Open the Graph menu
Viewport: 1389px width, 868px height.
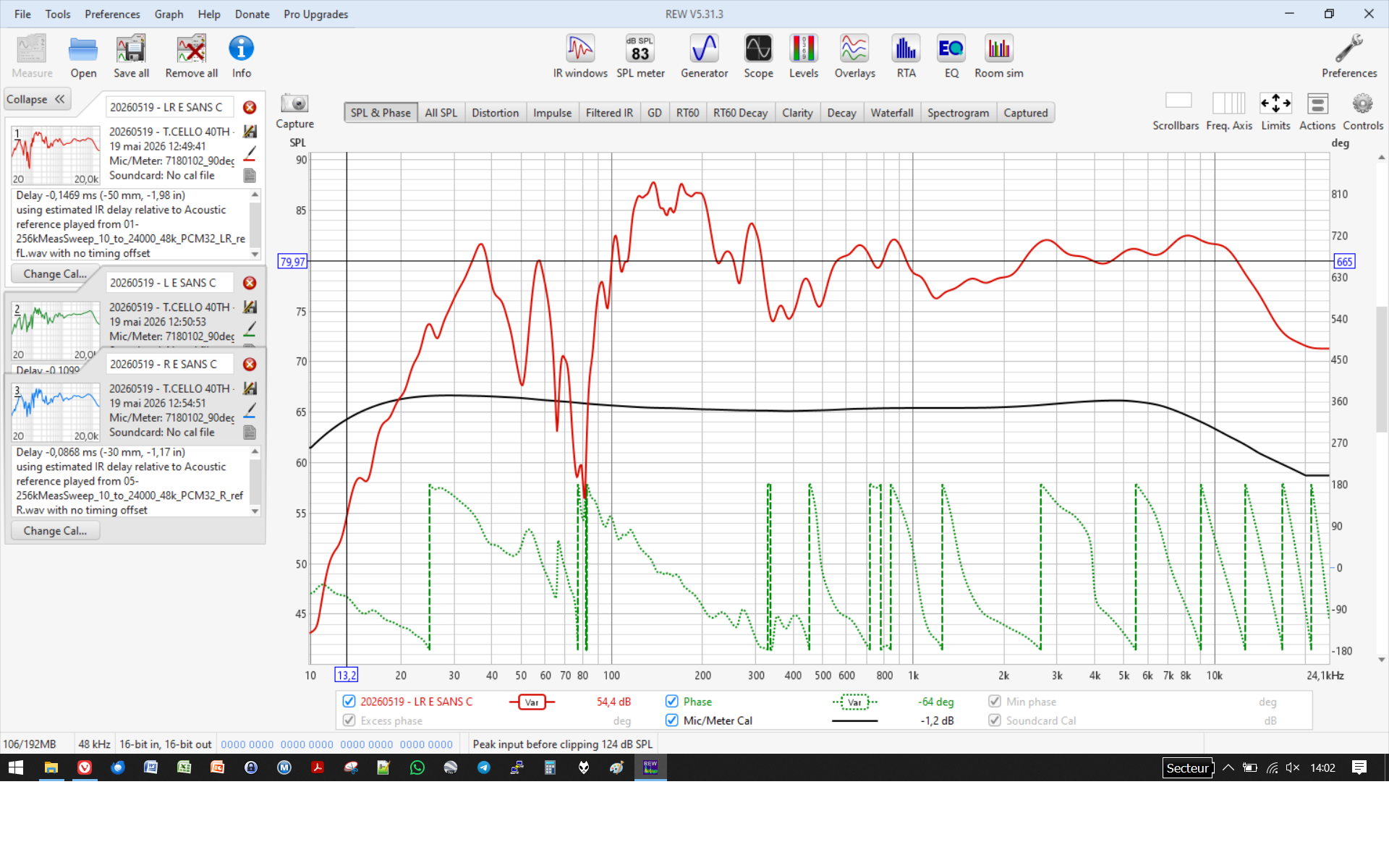169,14
